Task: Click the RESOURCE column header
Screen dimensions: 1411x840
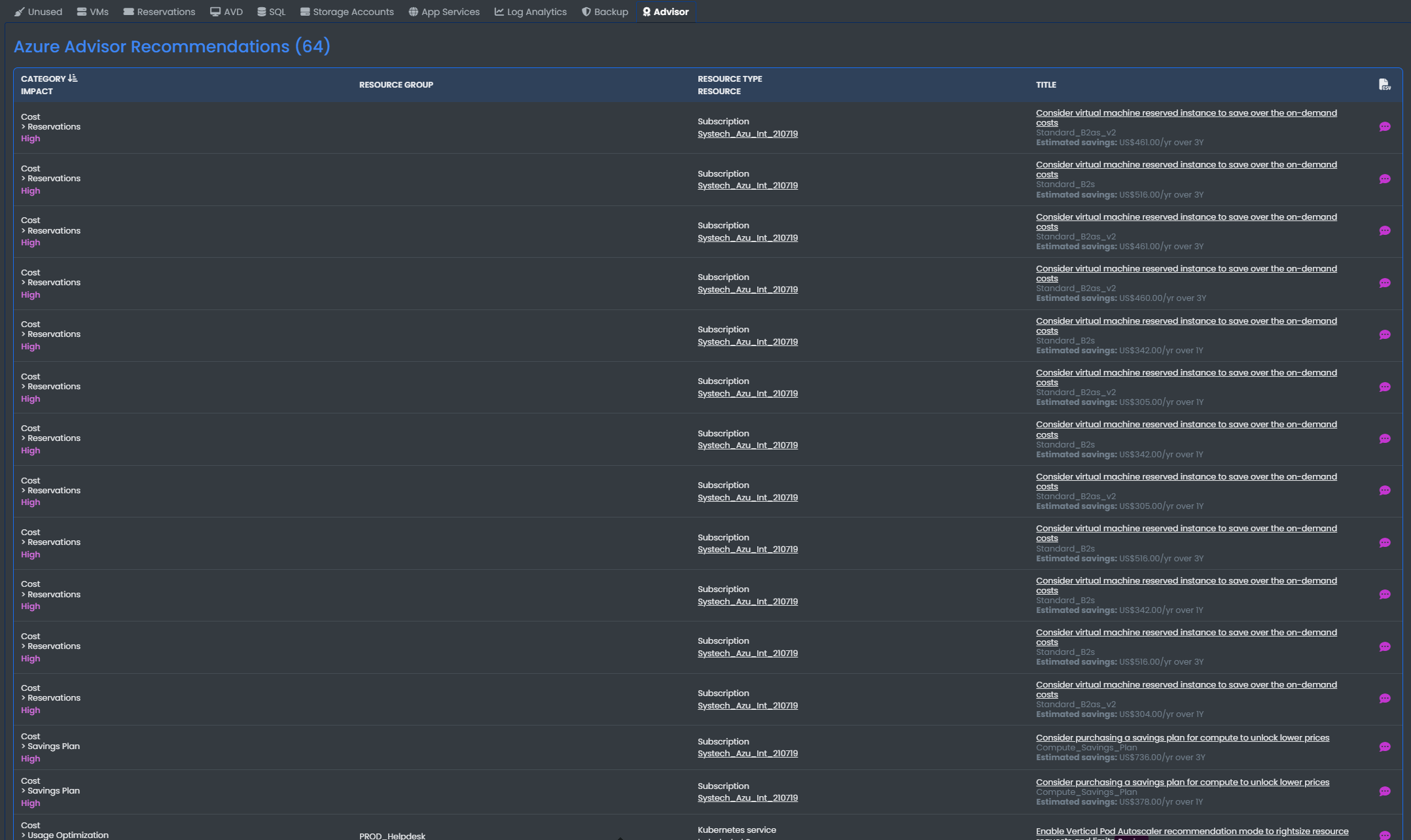Action: [x=719, y=91]
